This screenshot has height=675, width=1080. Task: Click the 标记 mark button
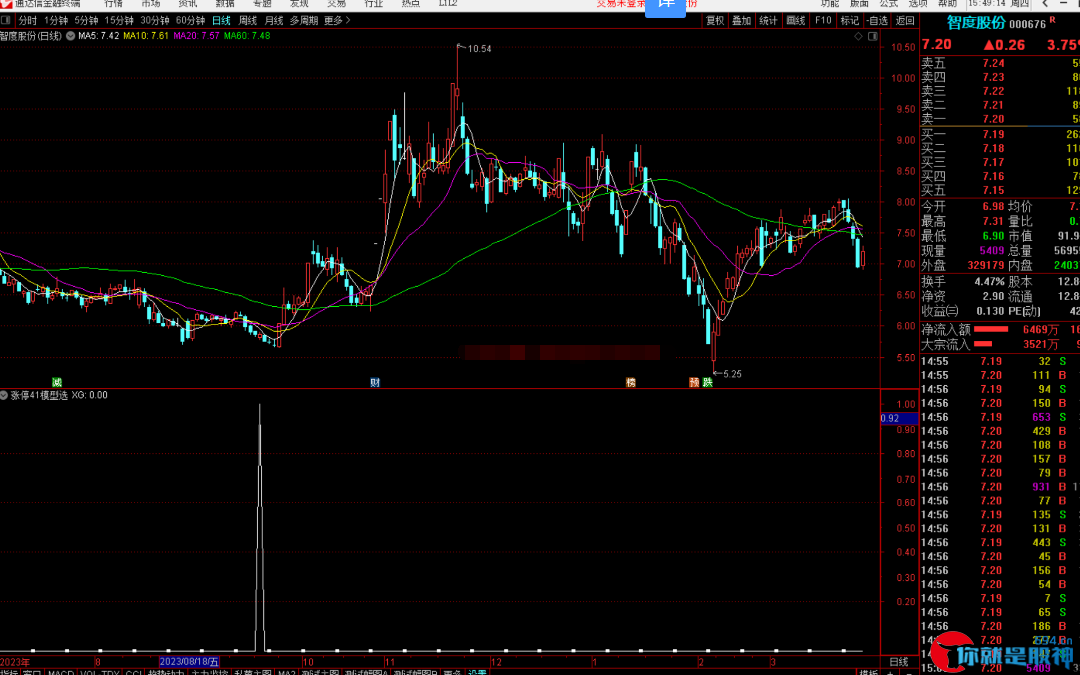pyautogui.click(x=849, y=21)
